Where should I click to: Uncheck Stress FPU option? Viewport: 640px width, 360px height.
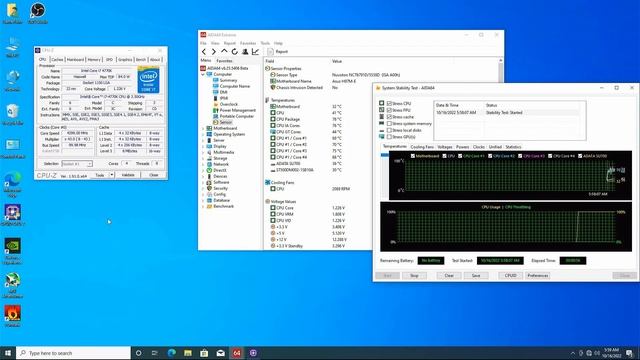389,110
